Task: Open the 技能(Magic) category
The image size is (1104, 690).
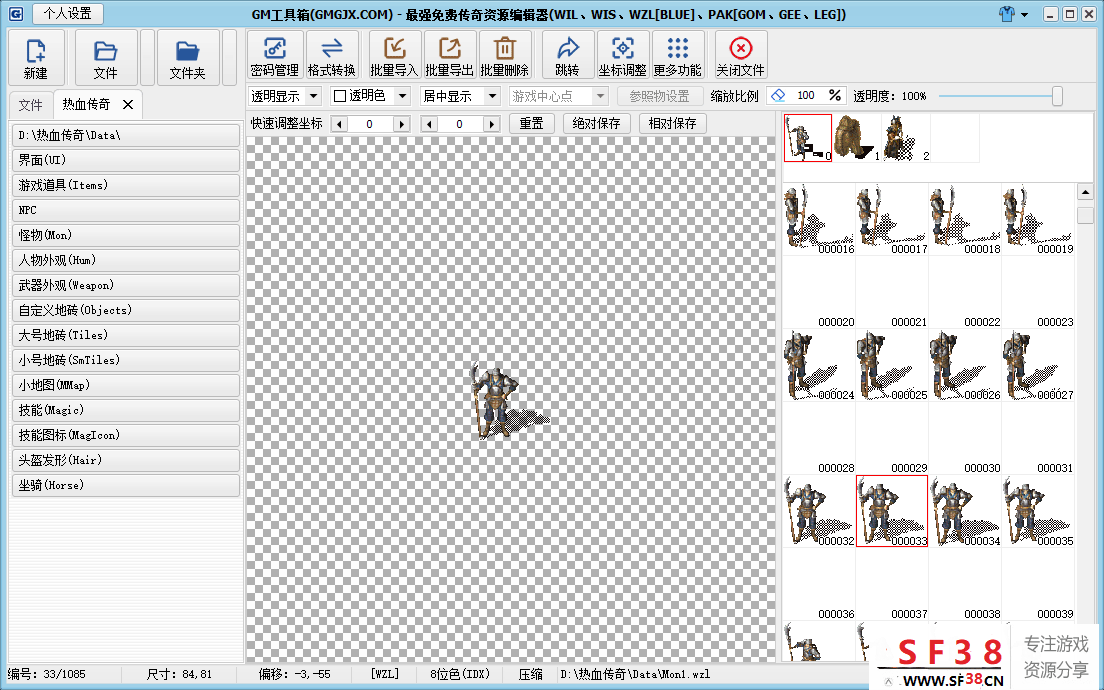Action: (x=126, y=410)
